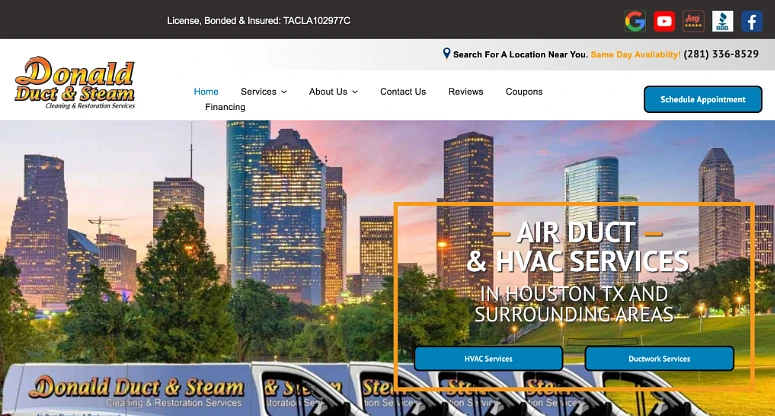Open the Reviews menu item

pos(466,92)
